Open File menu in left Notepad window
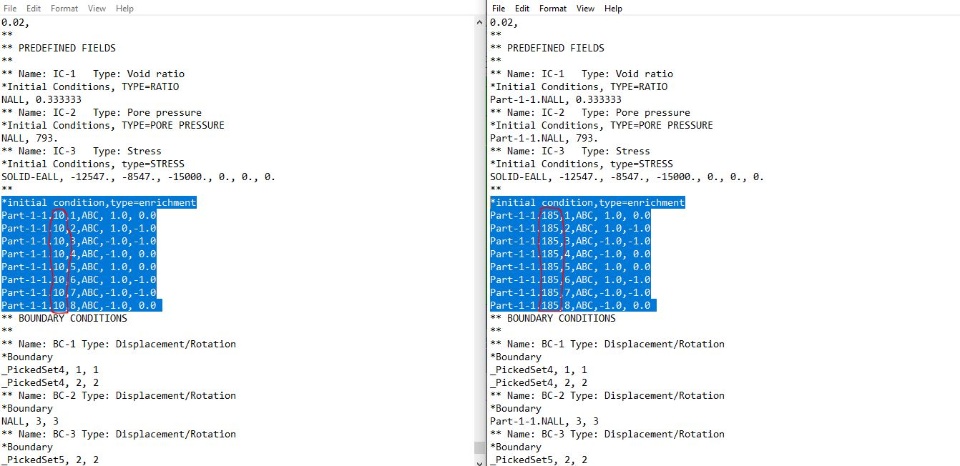 pyautogui.click(x=10, y=9)
